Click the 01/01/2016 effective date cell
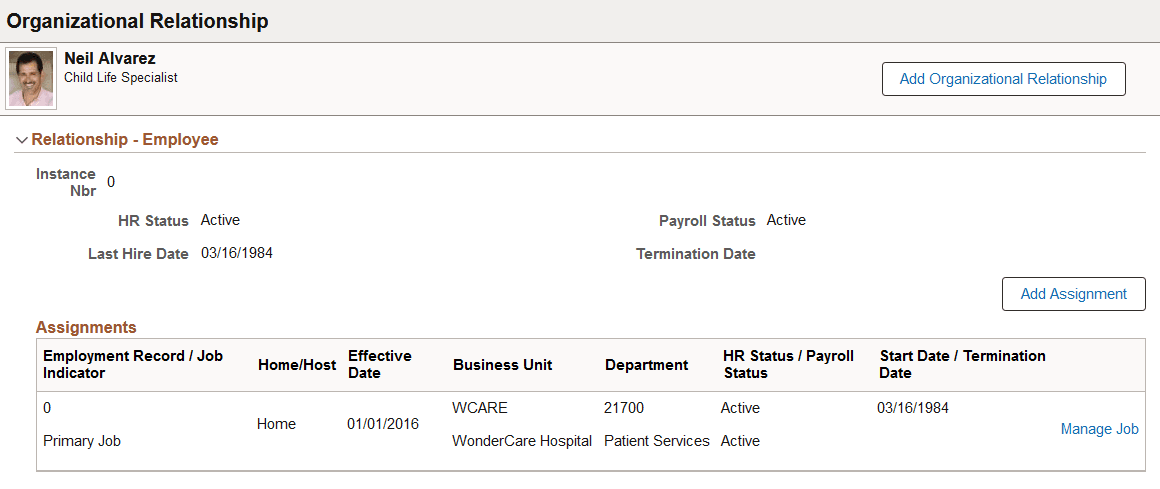 (x=382, y=424)
